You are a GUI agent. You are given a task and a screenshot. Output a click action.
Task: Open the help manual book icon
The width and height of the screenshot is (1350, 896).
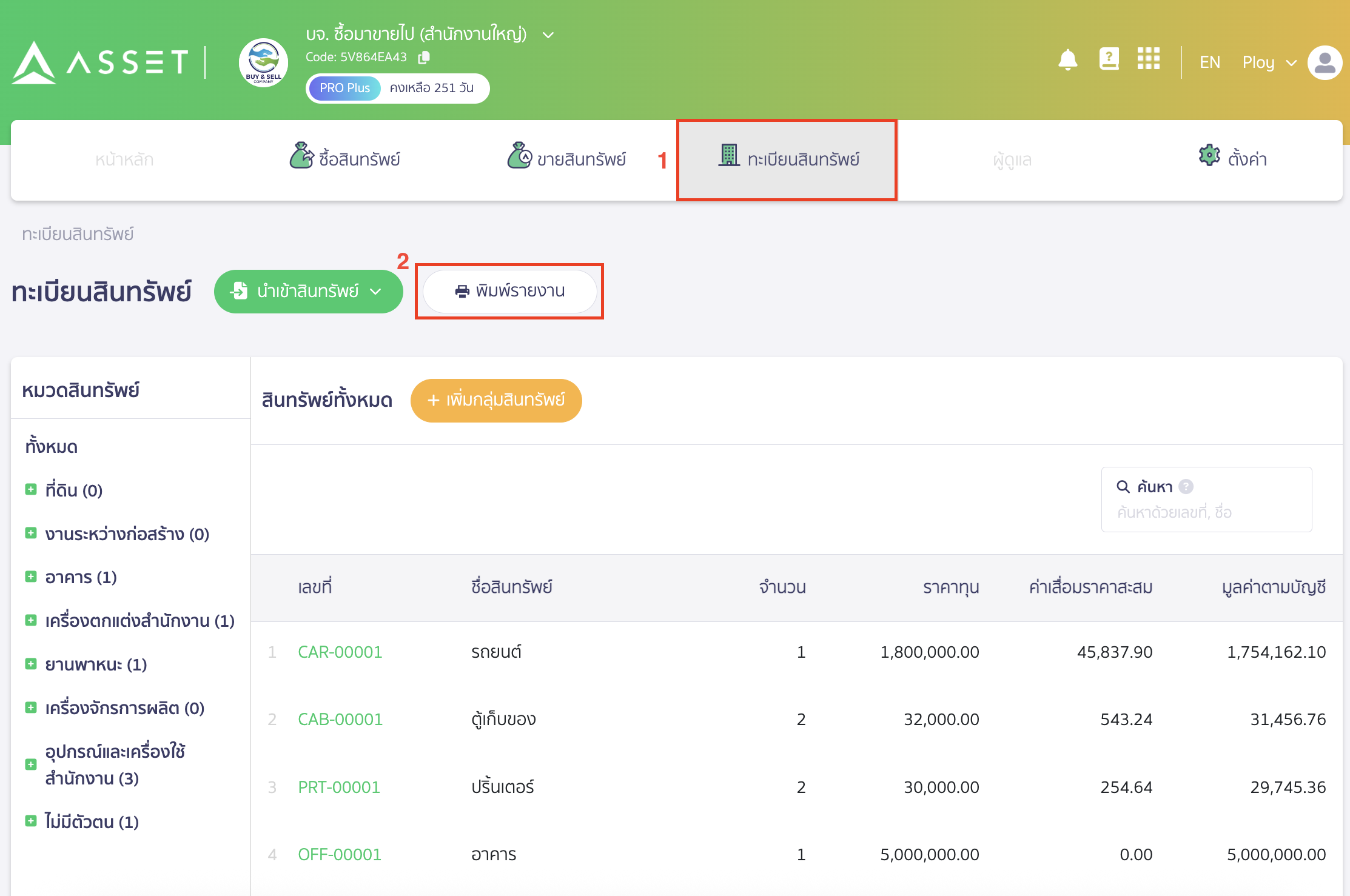click(x=1109, y=59)
